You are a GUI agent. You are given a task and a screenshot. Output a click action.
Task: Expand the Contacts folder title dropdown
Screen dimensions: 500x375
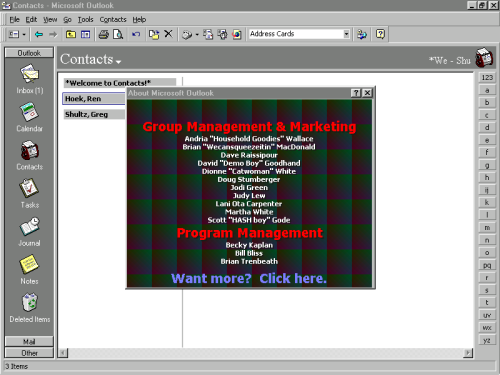coord(118,62)
